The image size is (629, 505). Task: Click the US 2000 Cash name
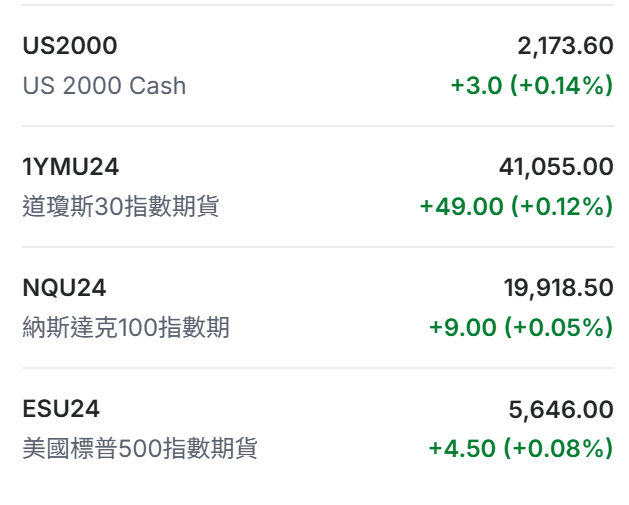point(104,86)
